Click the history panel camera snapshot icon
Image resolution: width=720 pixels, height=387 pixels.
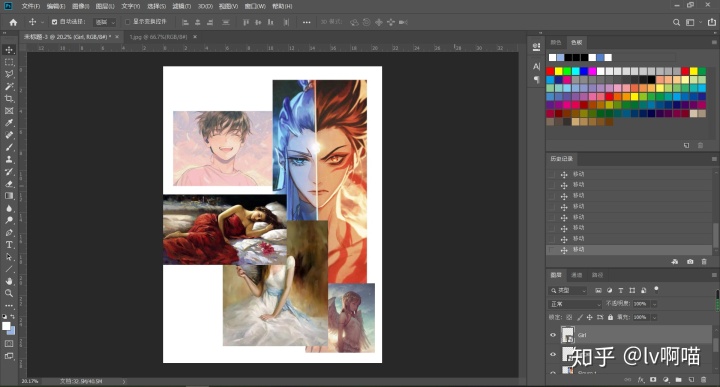point(690,262)
